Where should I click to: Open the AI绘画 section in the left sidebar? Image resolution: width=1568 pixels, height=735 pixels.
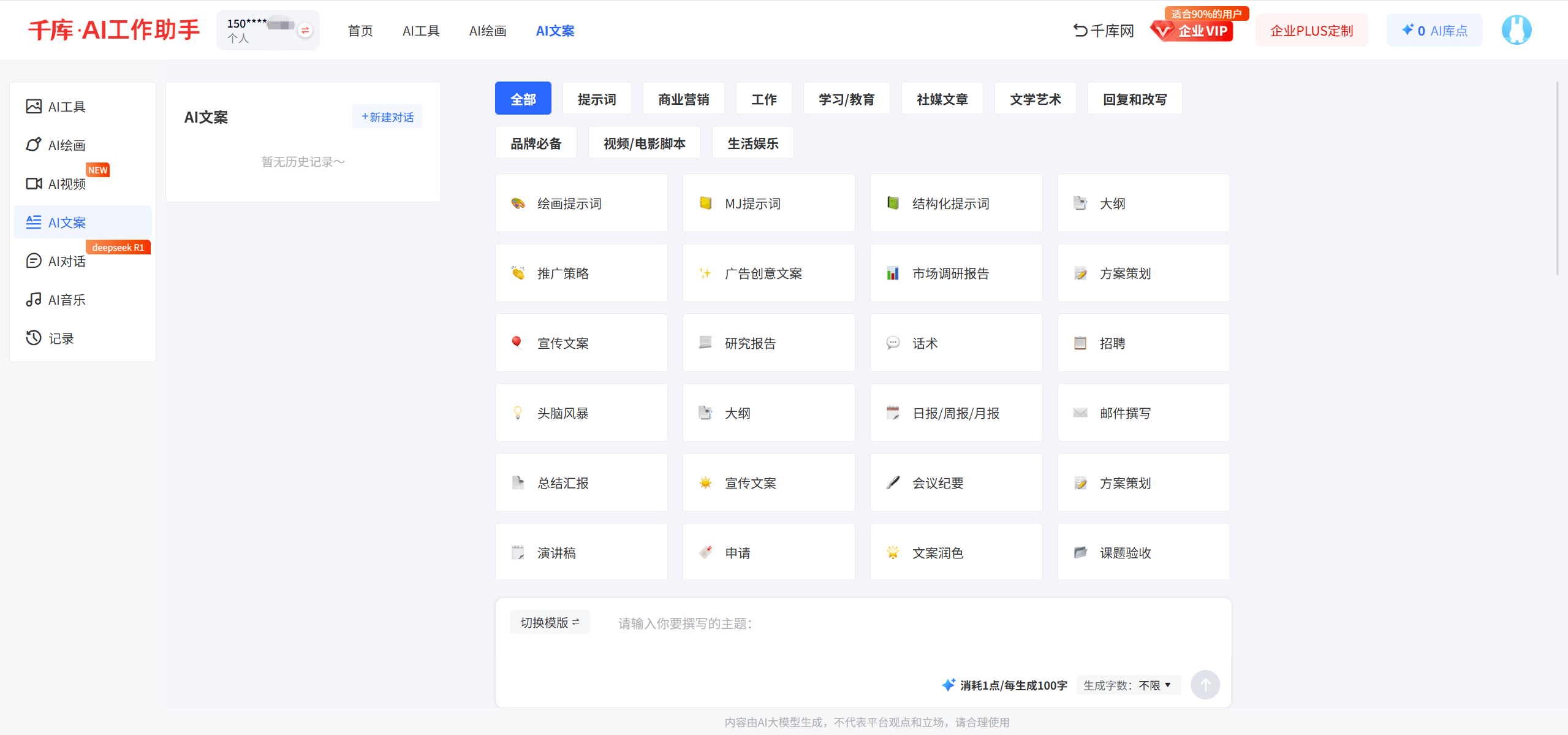(66, 145)
